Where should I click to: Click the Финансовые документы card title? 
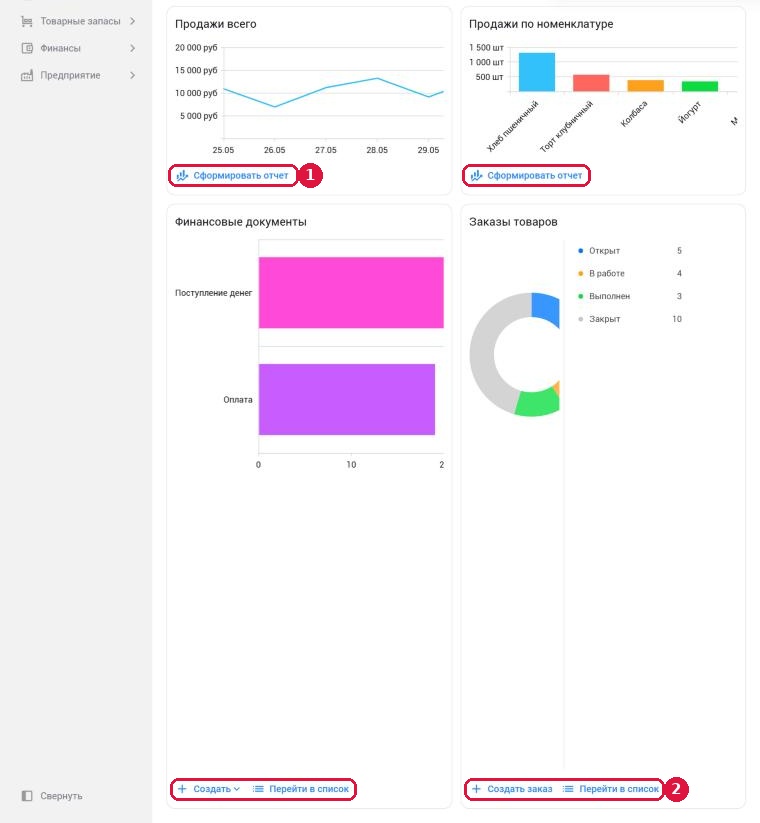241,222
